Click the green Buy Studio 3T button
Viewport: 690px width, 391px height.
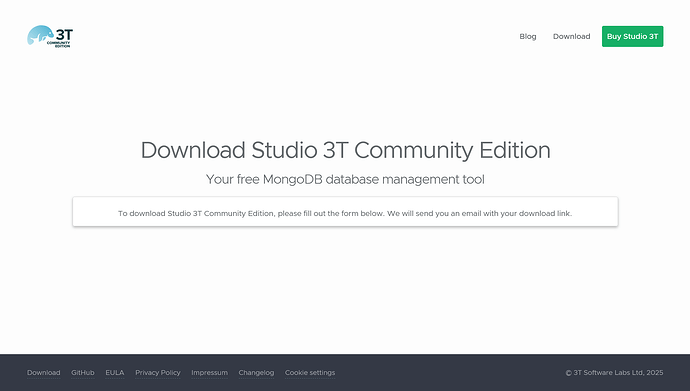point(632,37)
